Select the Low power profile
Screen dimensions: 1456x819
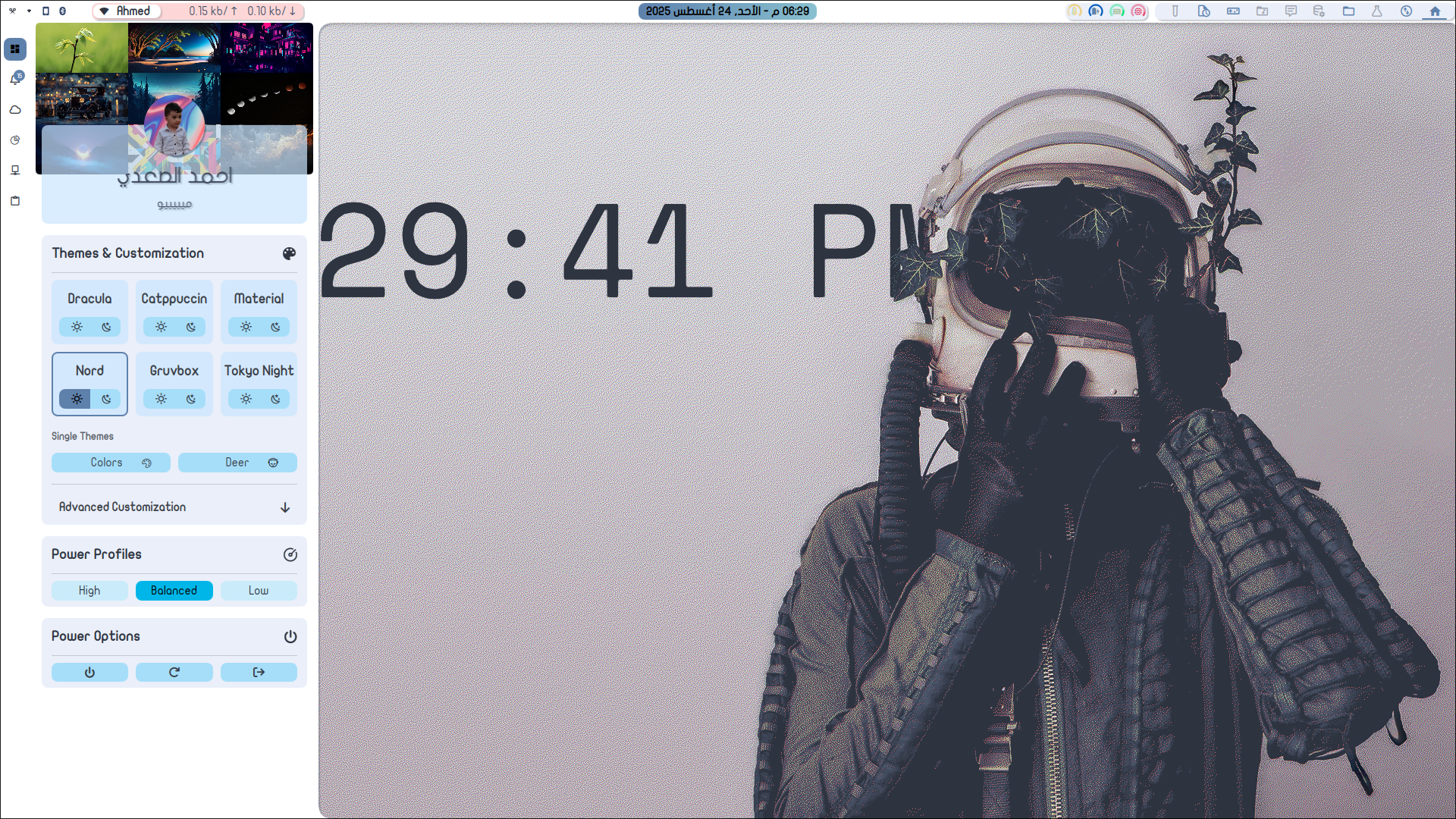[259, 591]
